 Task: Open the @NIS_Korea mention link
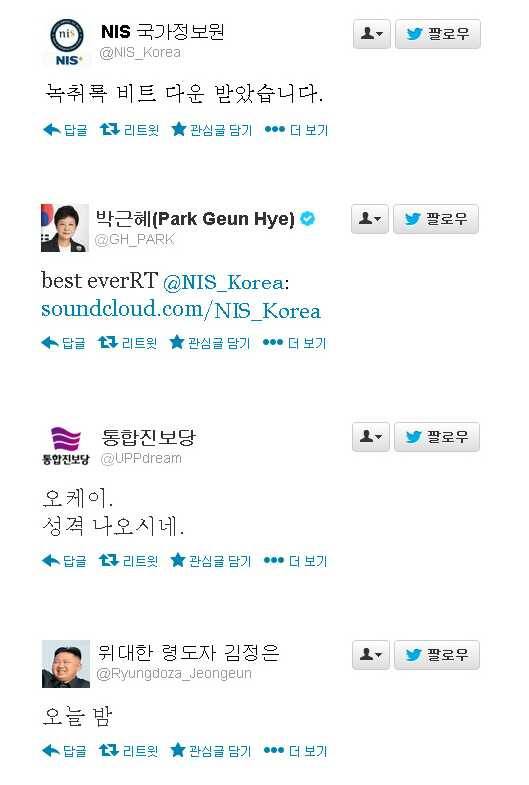point(223,282)
